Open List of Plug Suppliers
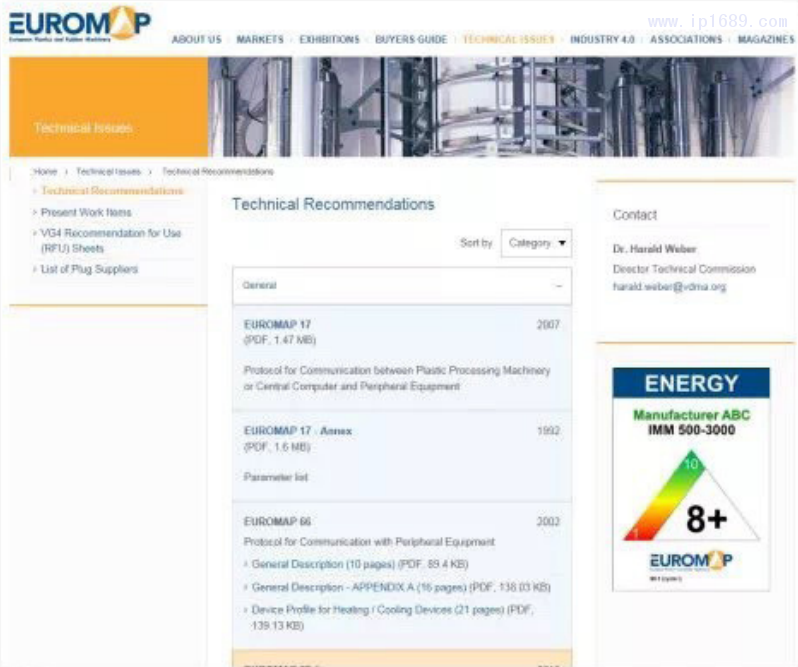 [89, 269]
